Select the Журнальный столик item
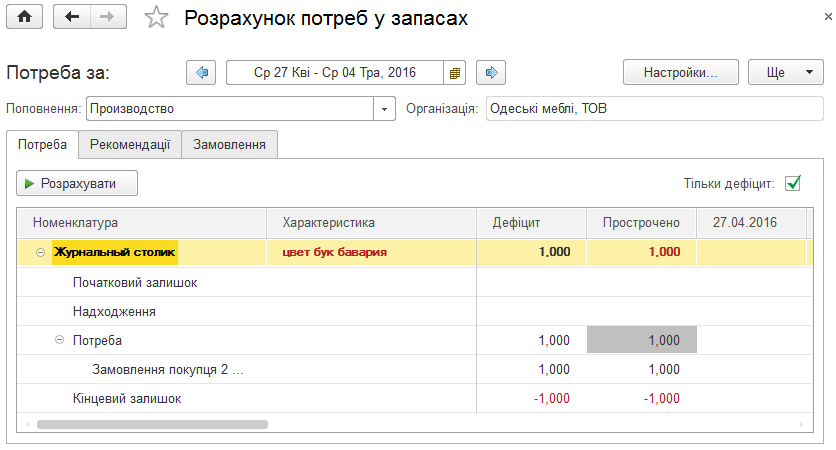This screenshot has height=450, width=836. [x=115, y=252]
